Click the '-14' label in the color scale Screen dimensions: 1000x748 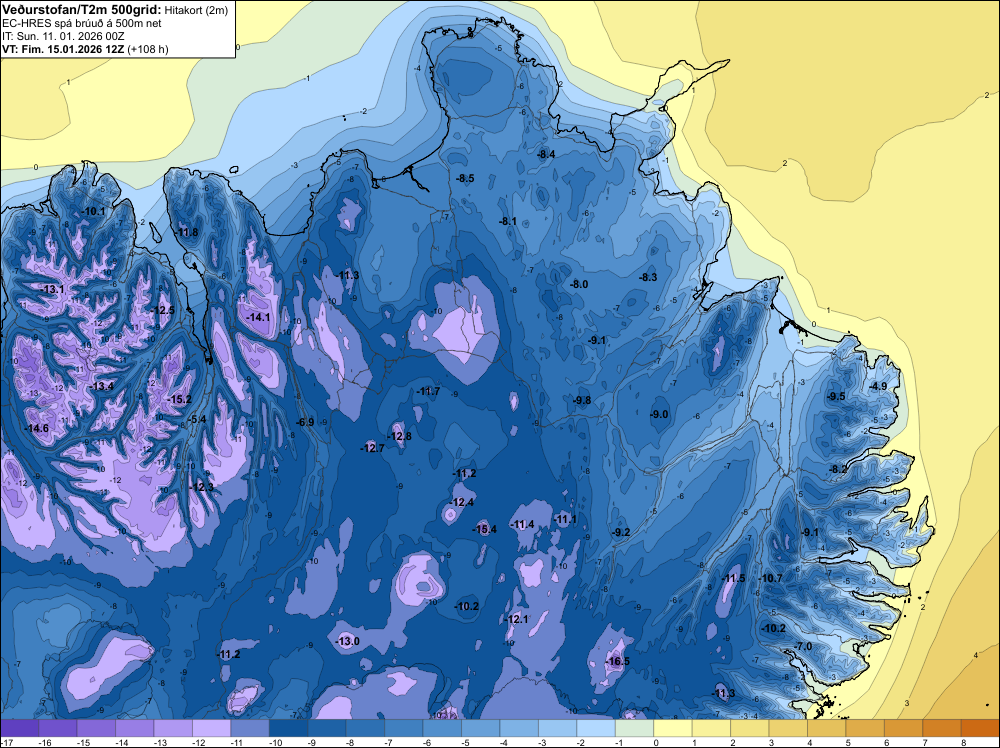coord(121,742)
